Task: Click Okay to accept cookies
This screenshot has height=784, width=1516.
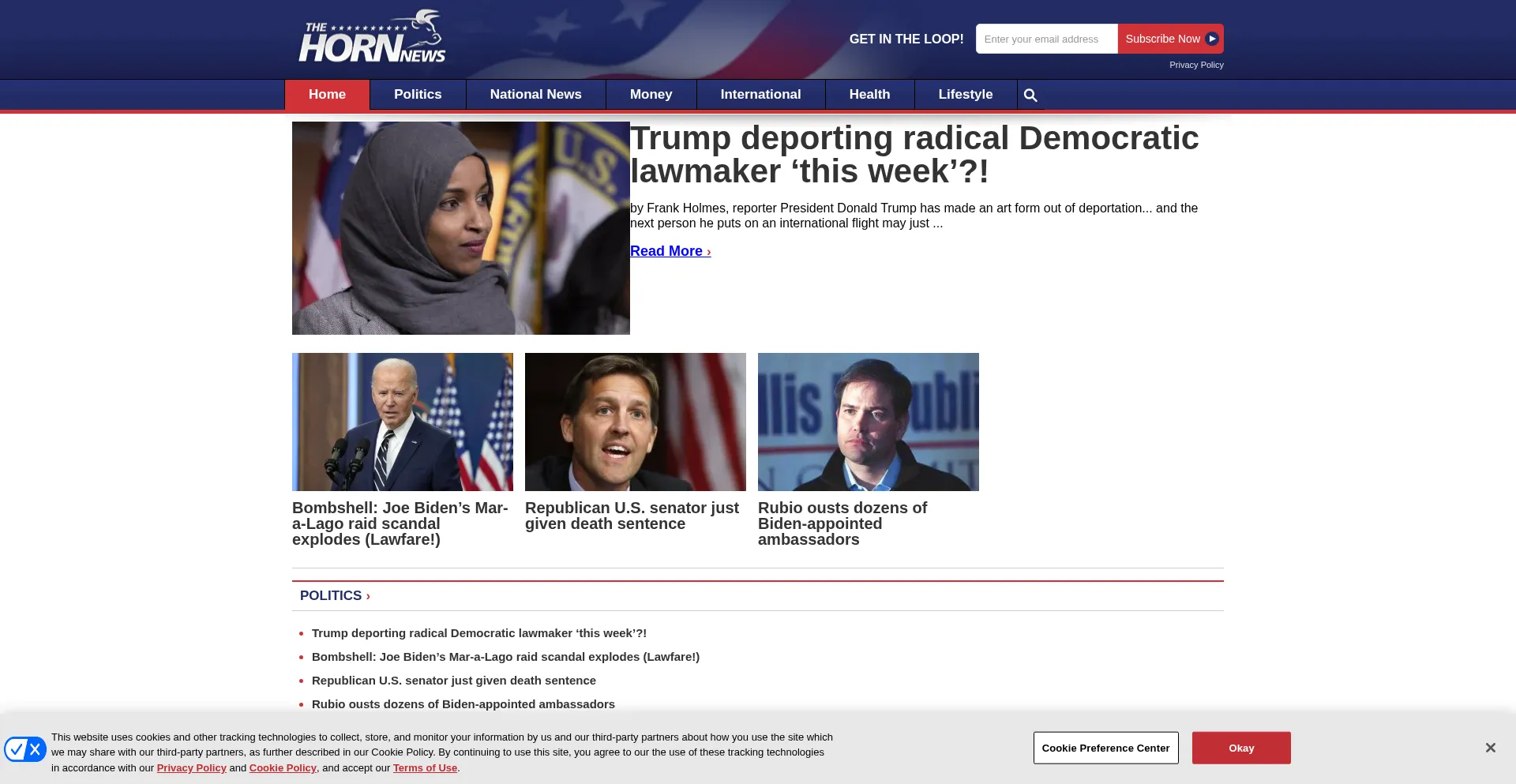Action: pyautogui.click(x=1241, y=748)
